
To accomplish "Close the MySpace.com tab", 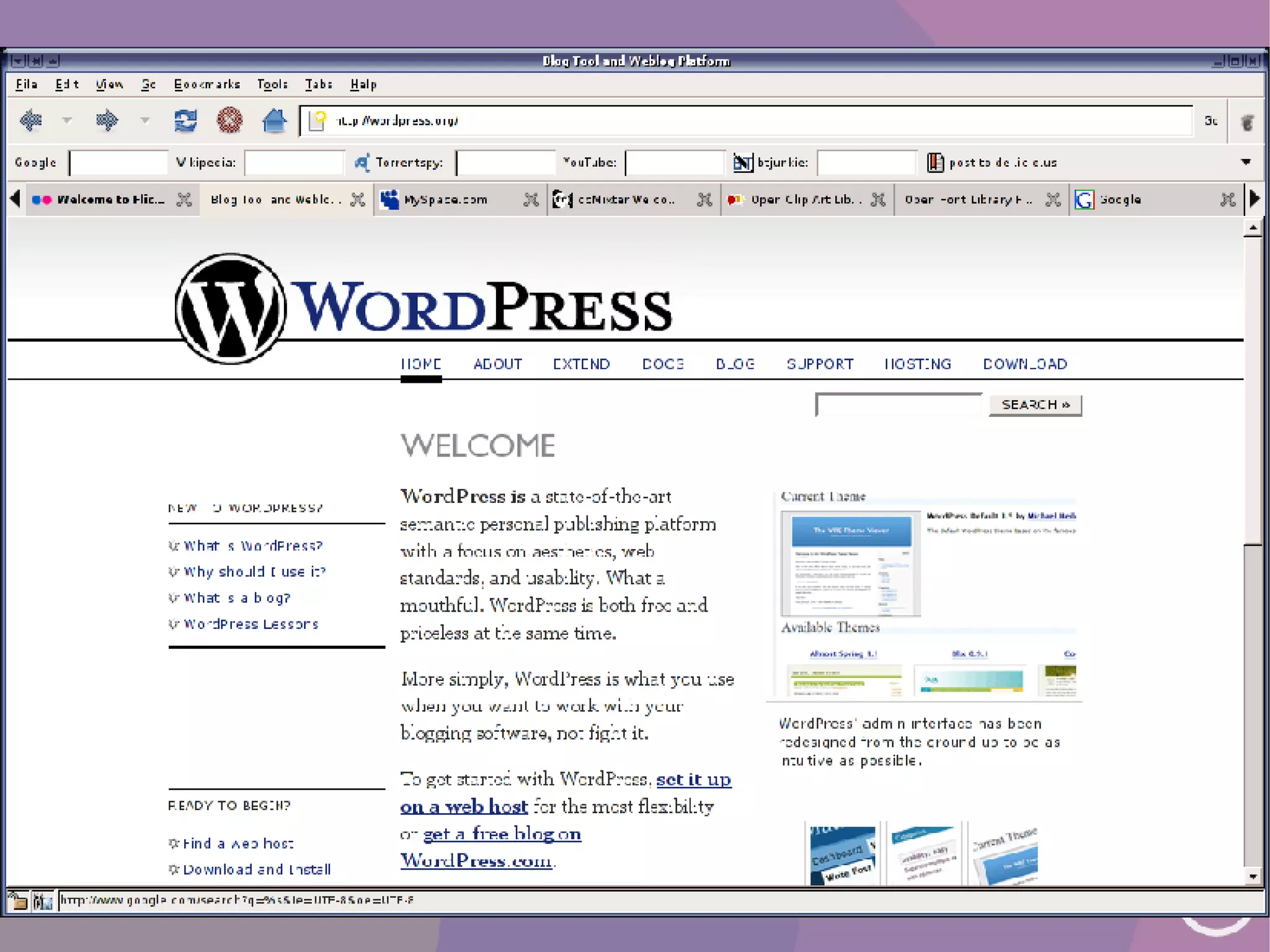I will pos(531,200).
